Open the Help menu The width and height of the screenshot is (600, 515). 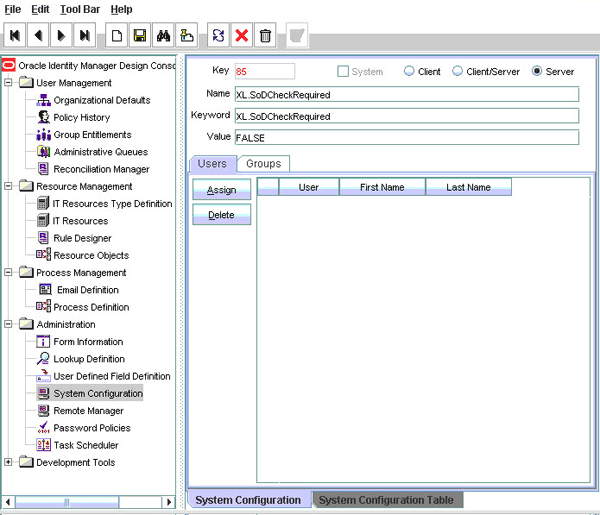coord(121,9)
